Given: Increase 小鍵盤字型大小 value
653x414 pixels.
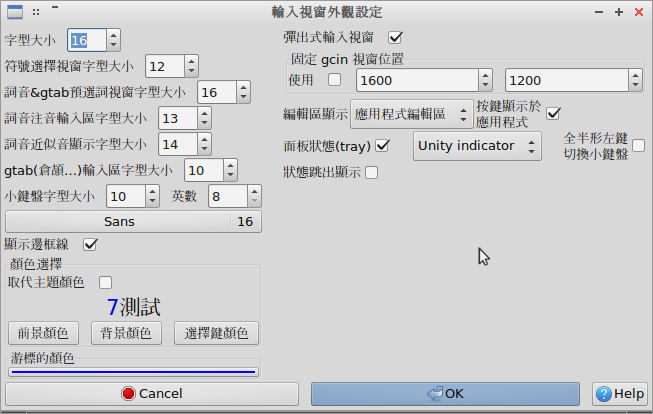Looking at the screenshot, I should [152, 192].
